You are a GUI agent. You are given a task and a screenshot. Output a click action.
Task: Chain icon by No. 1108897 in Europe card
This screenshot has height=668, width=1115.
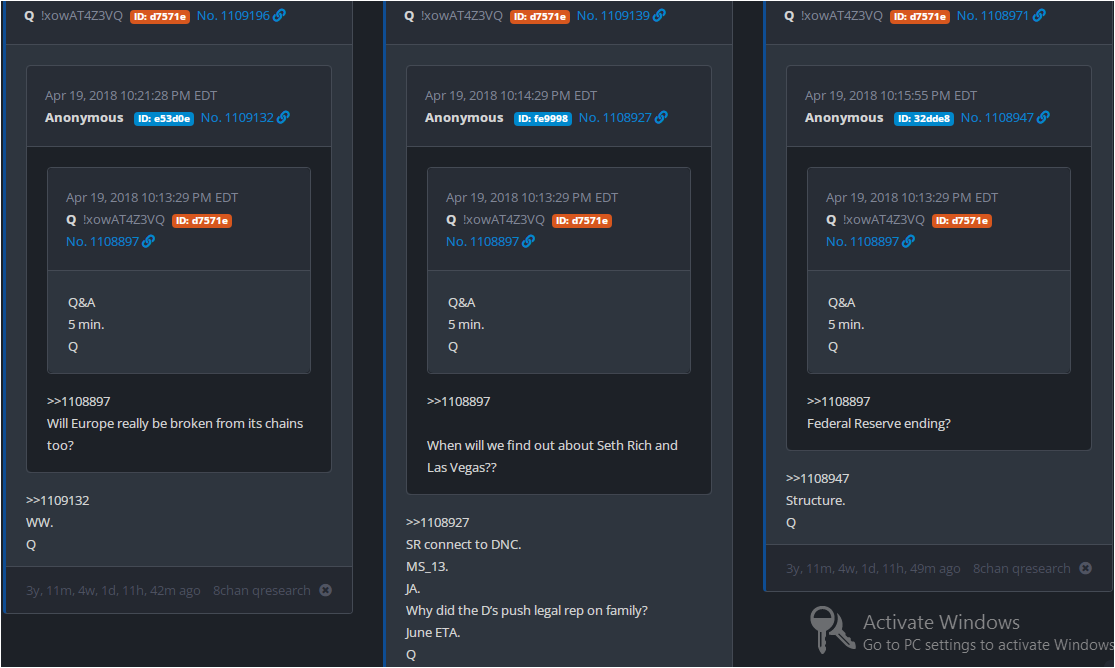coord(149,241)
